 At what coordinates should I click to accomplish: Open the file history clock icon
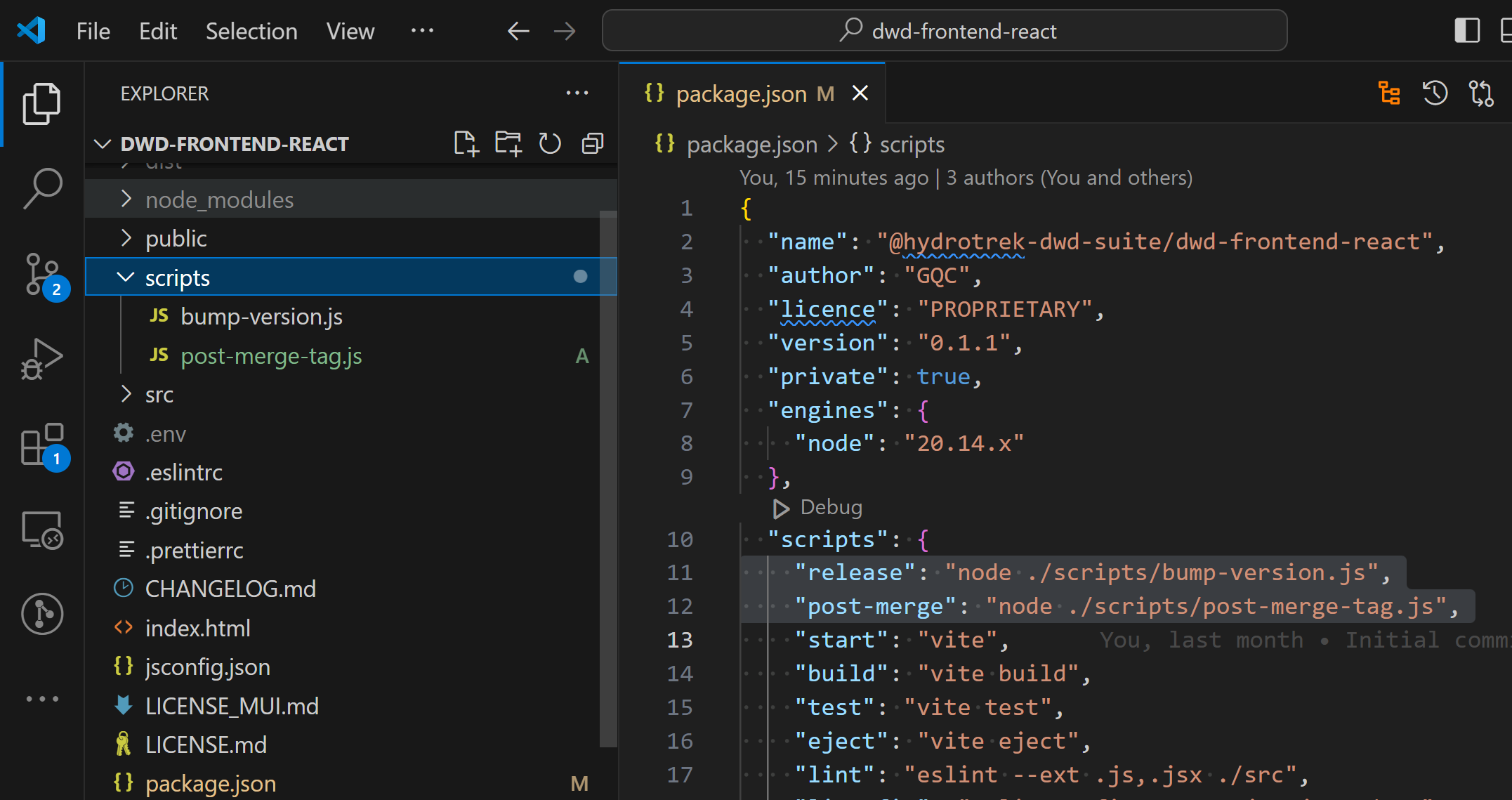point(1435,93)
